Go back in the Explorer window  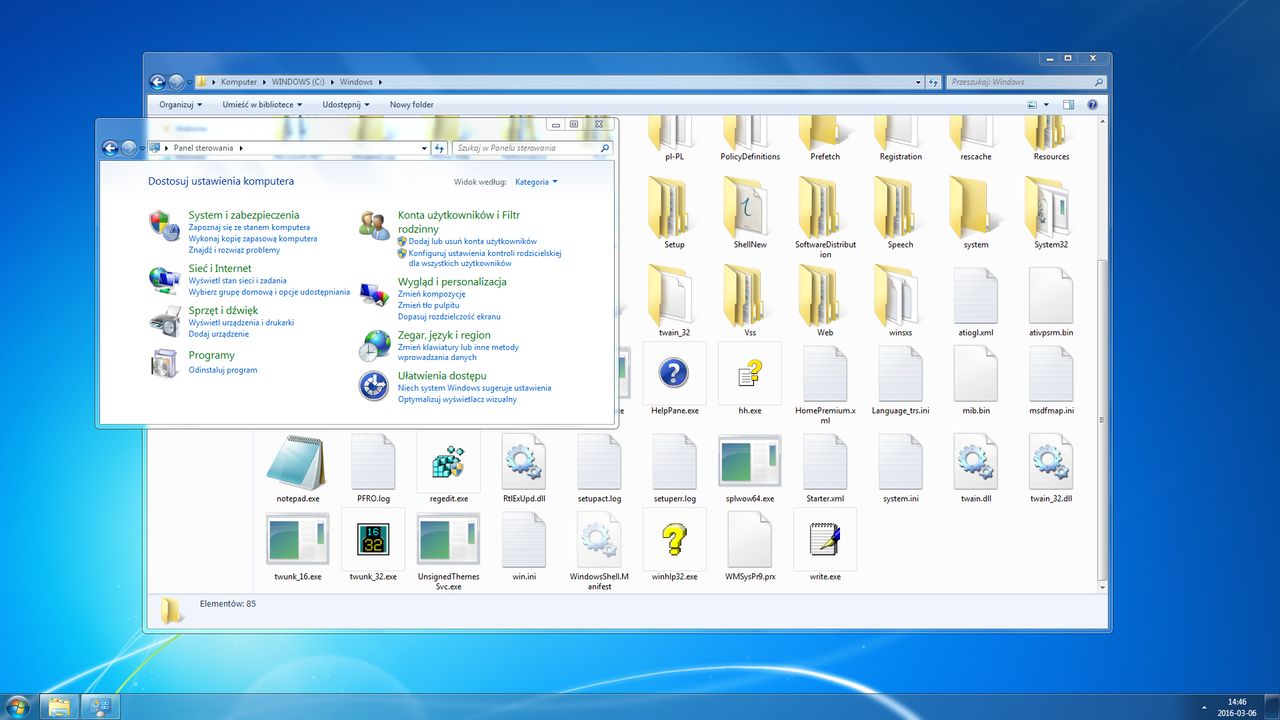157,82
